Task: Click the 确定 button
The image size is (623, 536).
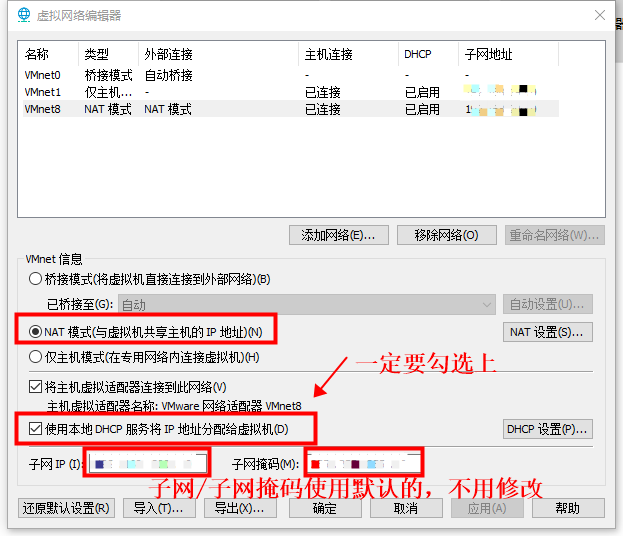Action: click(325, 508)
